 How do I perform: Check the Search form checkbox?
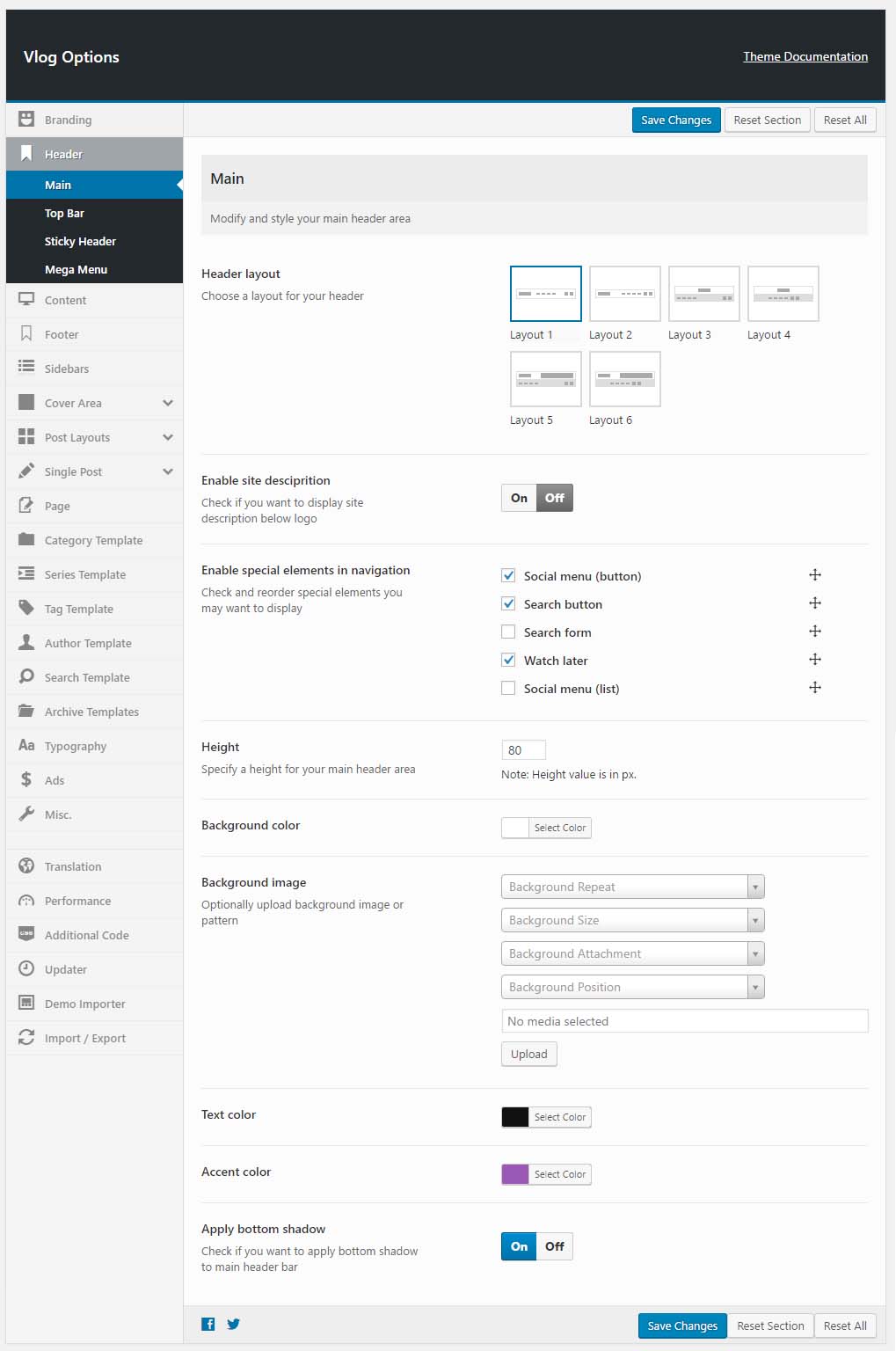pyautogui.click(x=508, y=632)
